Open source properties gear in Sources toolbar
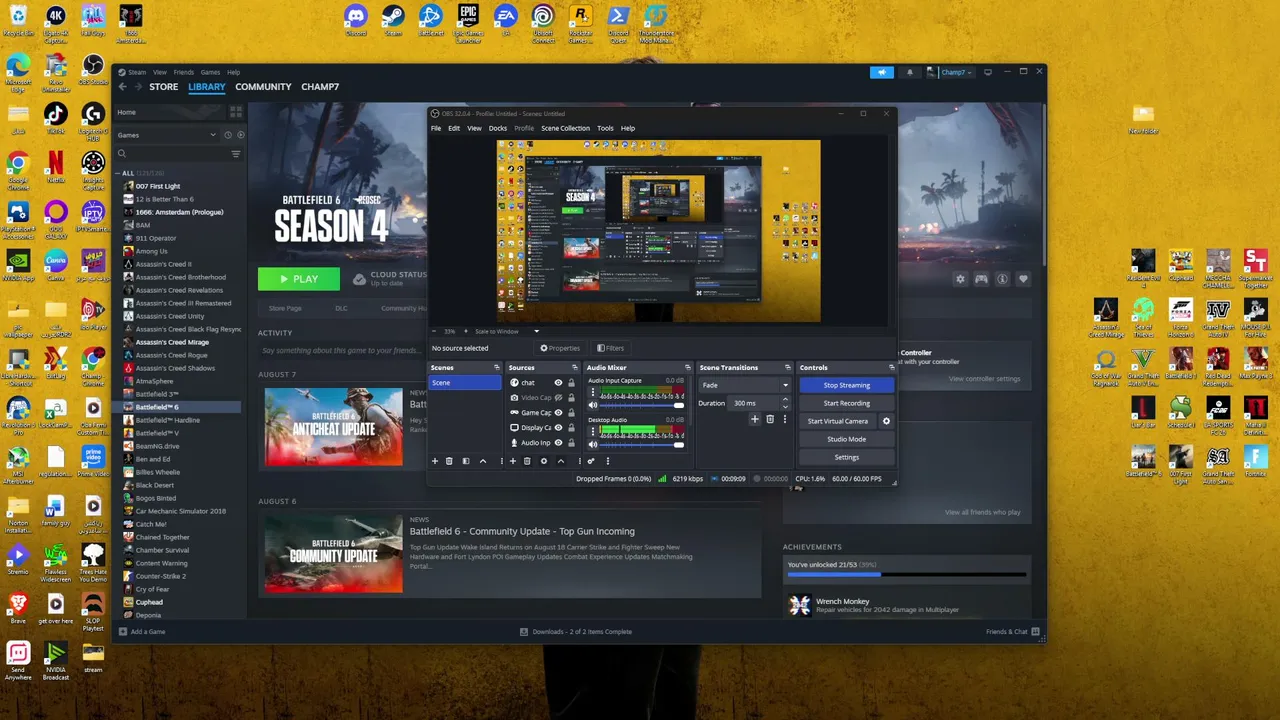This screenshot has height=720, width=1280. (x=544, y=461)
